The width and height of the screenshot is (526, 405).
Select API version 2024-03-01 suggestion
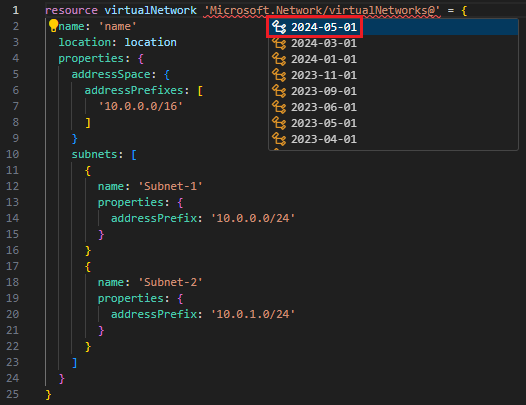(x=393, y=43)
